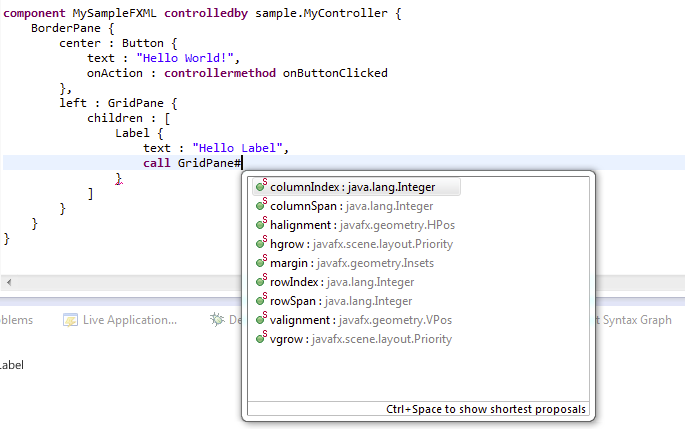The height and width of the screenshot is (429, 685).
Task: Open the Problems tab
Action: (x=16, y=320)
